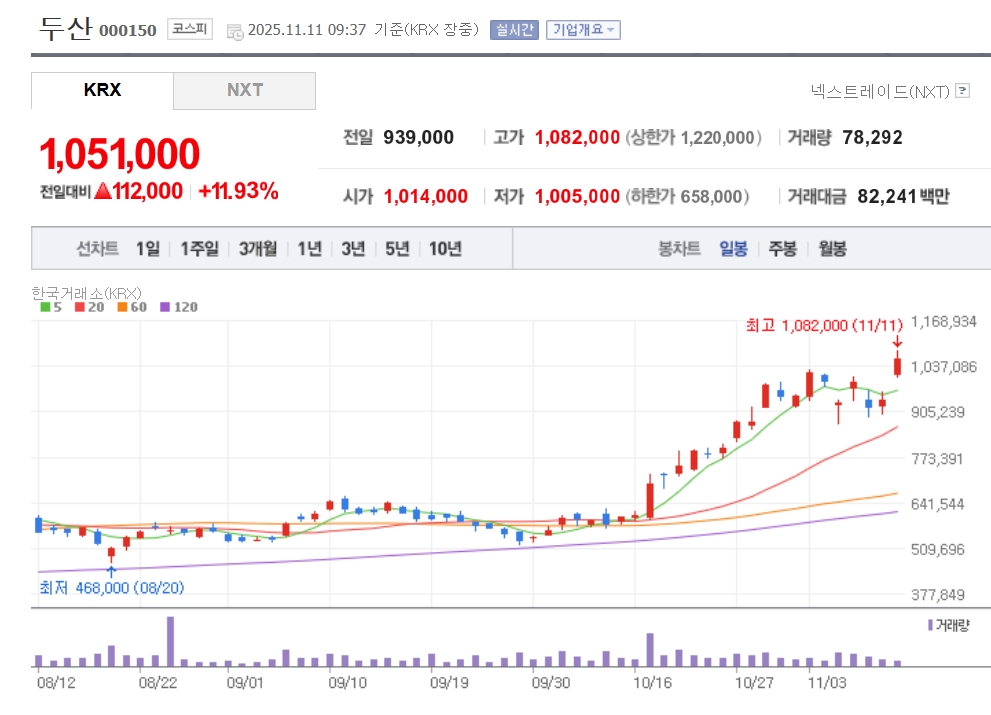Open the 넥스트레이드(NXT) link
The image size is (991, 715).
880,91
